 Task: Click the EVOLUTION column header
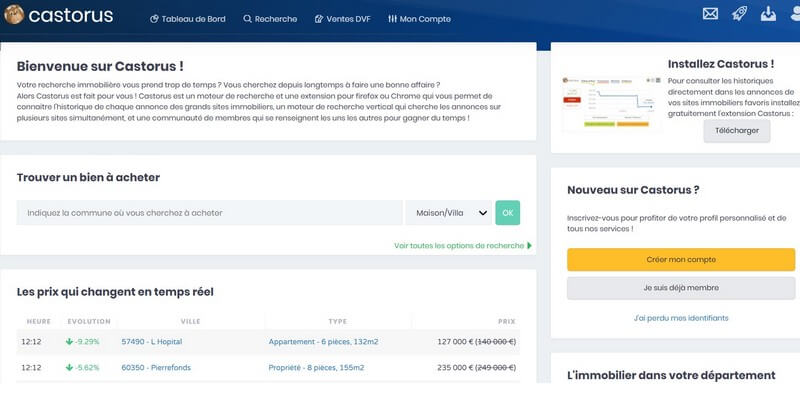[89, 321]
